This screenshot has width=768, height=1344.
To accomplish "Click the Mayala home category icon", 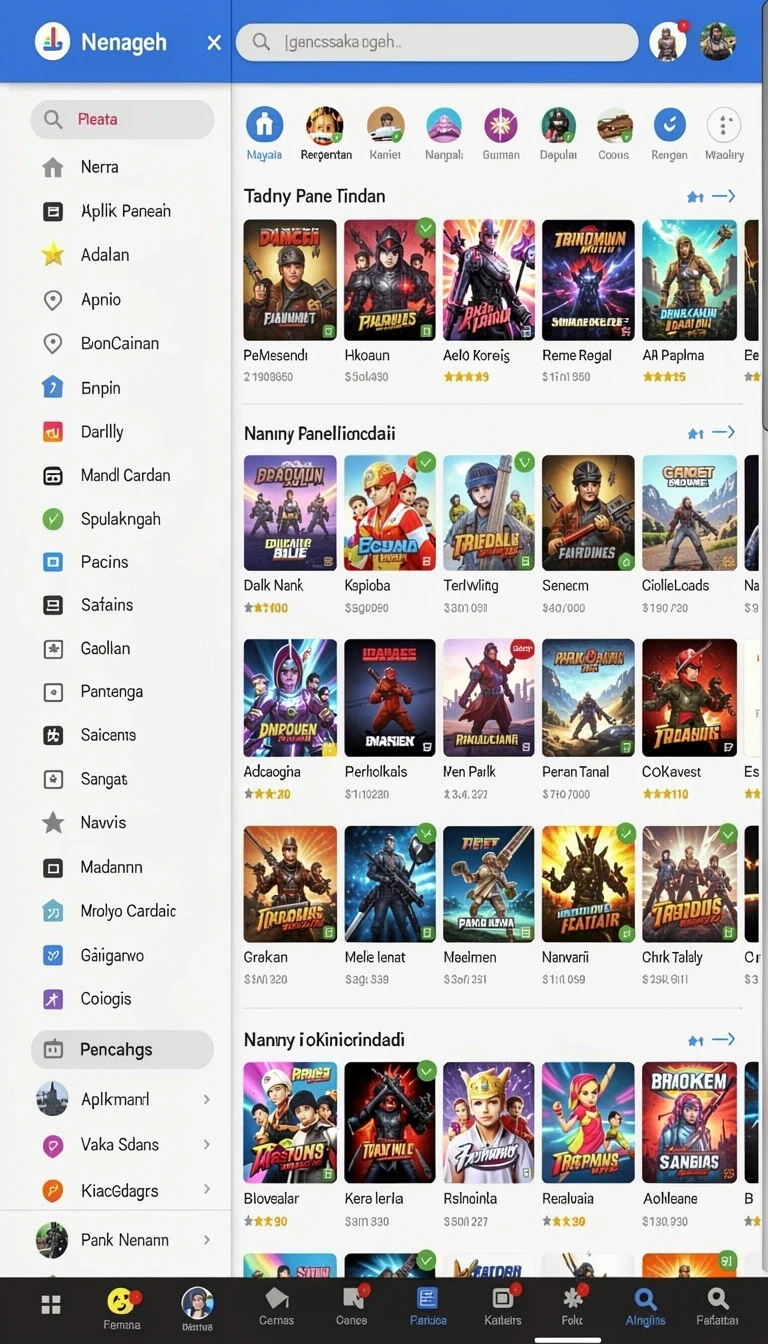I will click(x=265, y=125).
